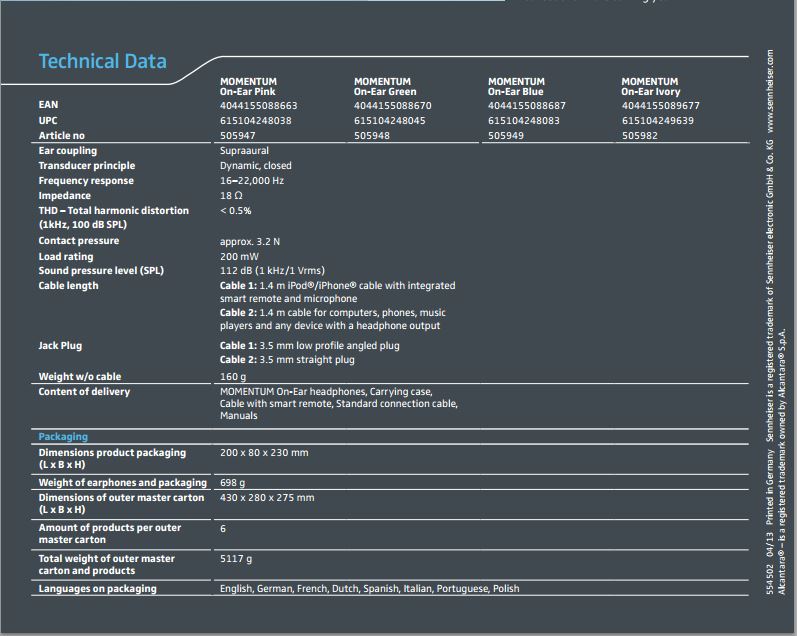Select the MOMENTUM On-Ear Pink column header

coord(248,86)
